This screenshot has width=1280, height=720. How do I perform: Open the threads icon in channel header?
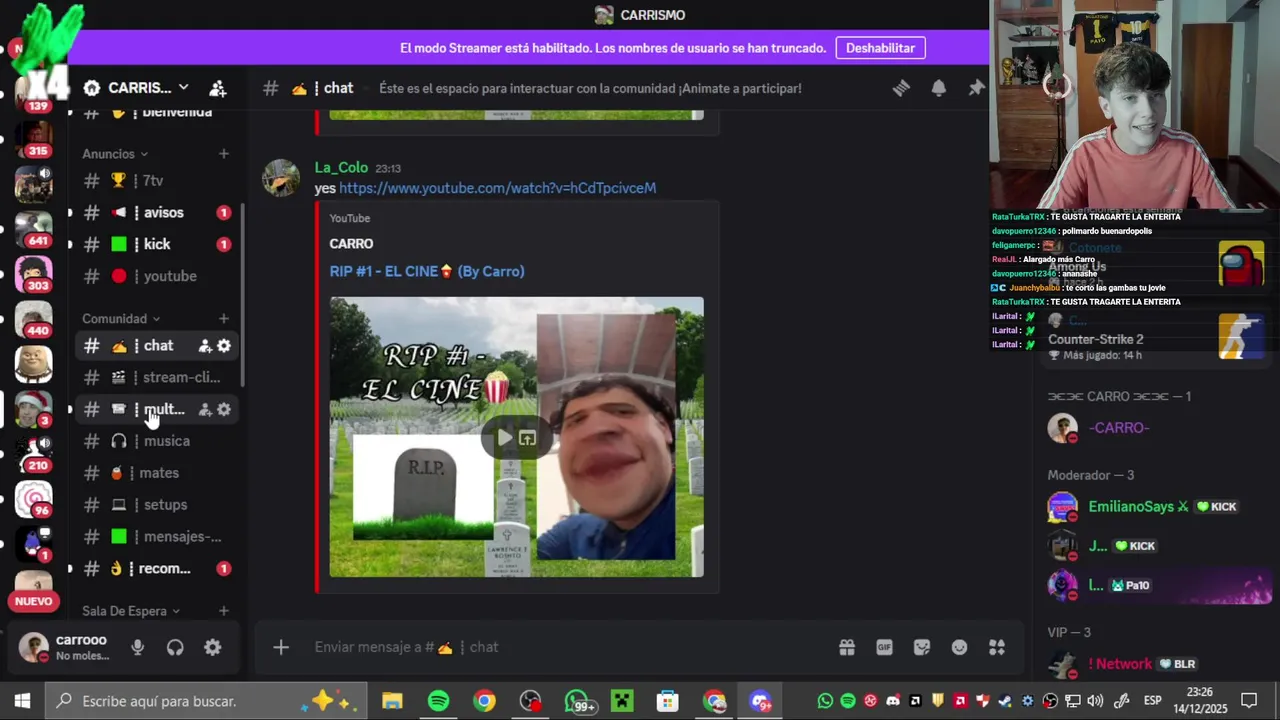tap(901, 88)
